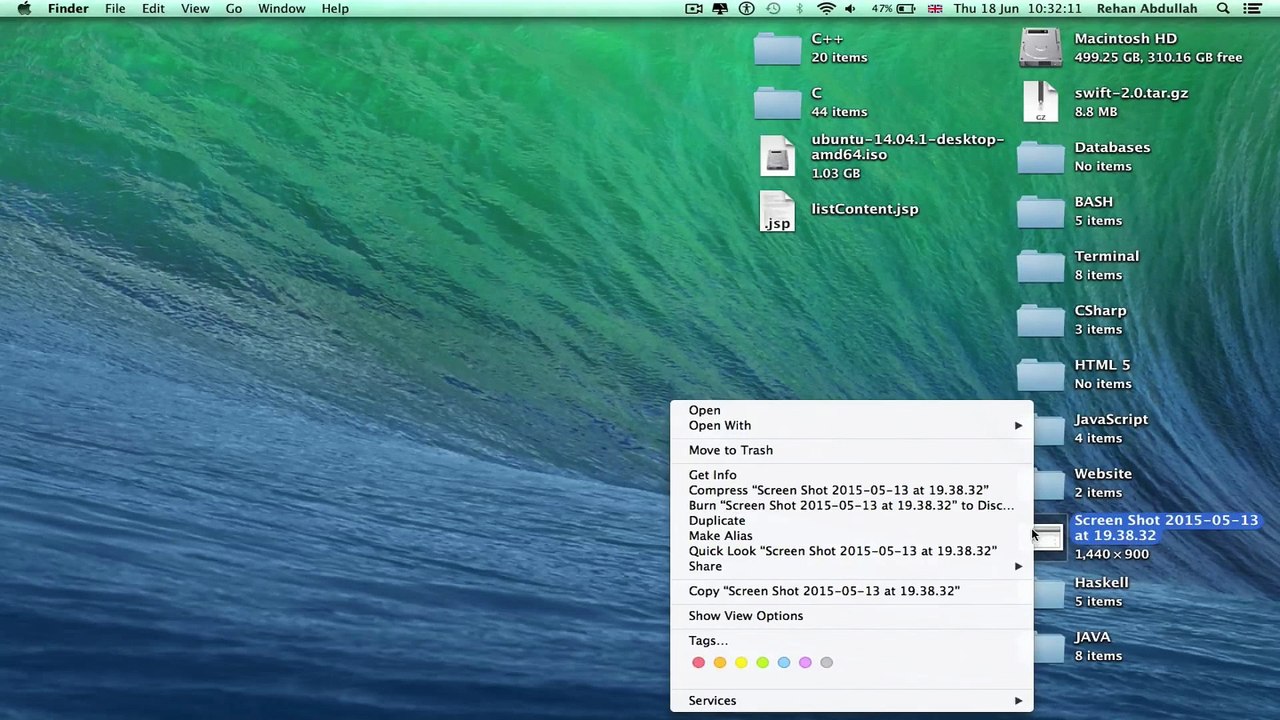Open the volume control in menu bar

pyautogui.click(x=850, y=9)
